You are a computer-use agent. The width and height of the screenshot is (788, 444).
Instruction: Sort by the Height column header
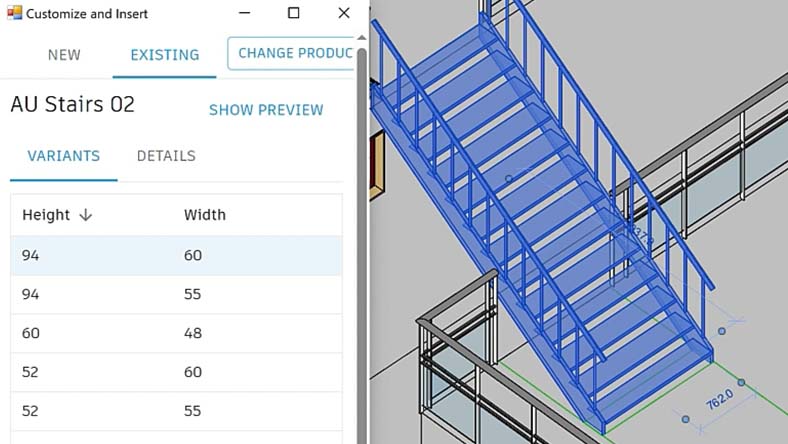(x=46, y=215)
